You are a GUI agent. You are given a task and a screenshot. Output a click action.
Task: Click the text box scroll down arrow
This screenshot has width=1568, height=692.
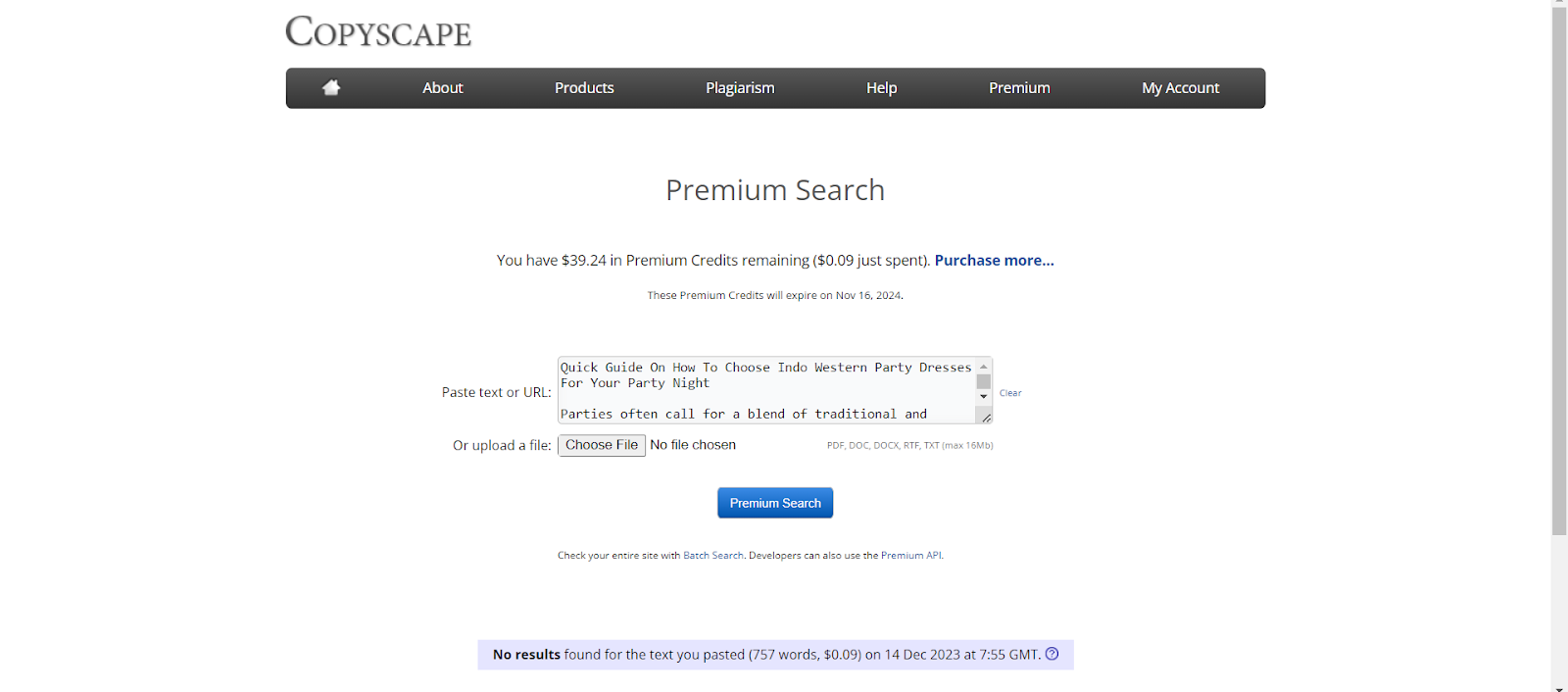click(984, 397)
